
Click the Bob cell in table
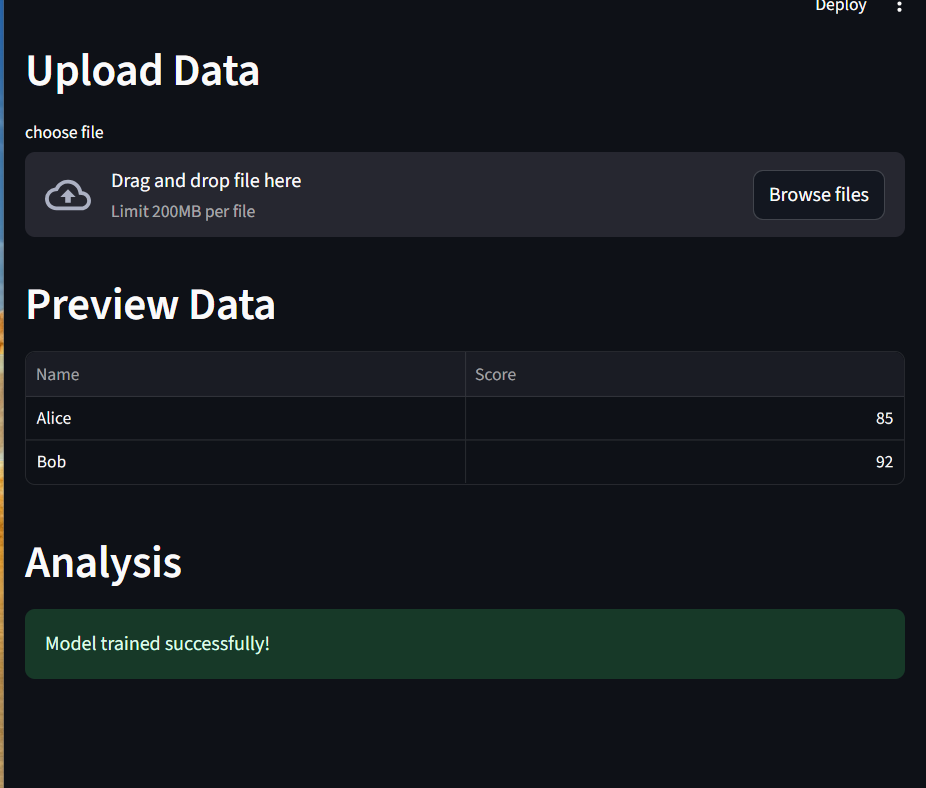pyautogui.click(x=245, y=462)
